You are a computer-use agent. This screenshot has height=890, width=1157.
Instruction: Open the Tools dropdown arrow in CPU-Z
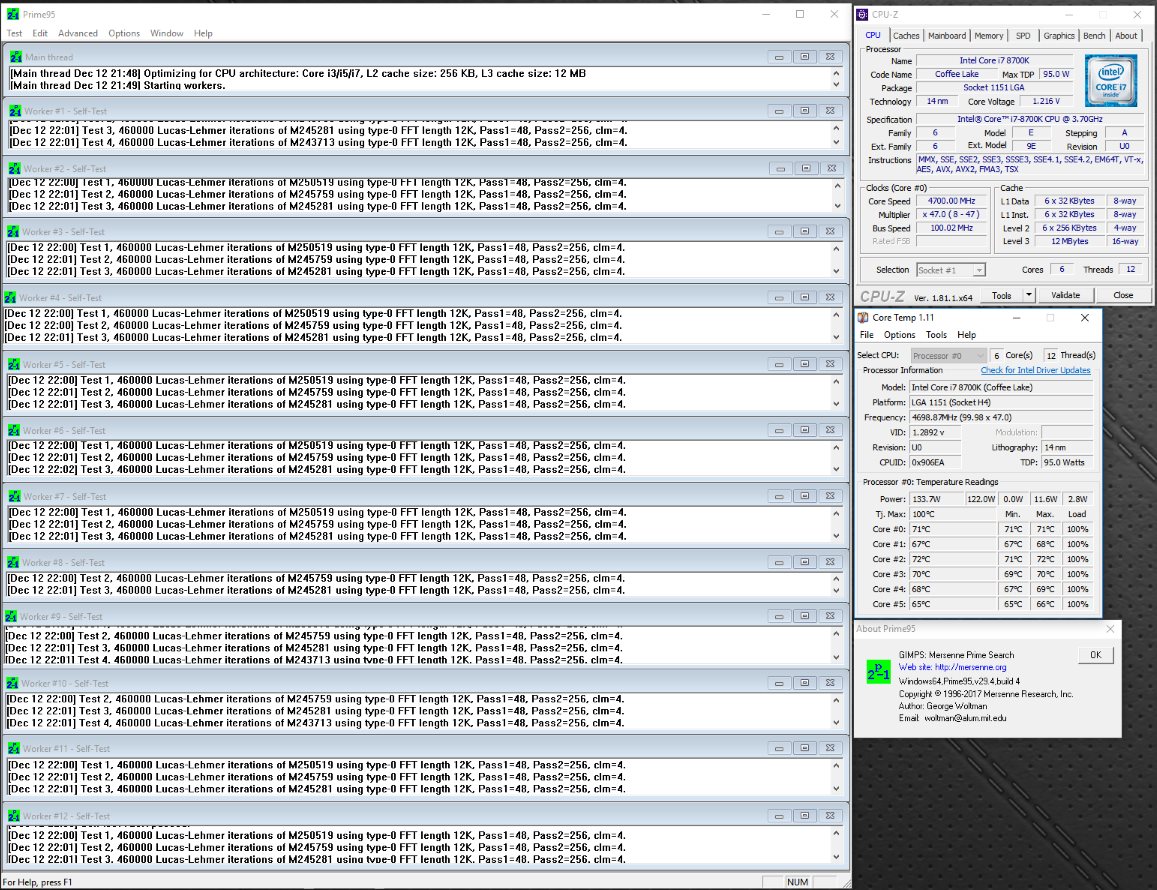1029,295
